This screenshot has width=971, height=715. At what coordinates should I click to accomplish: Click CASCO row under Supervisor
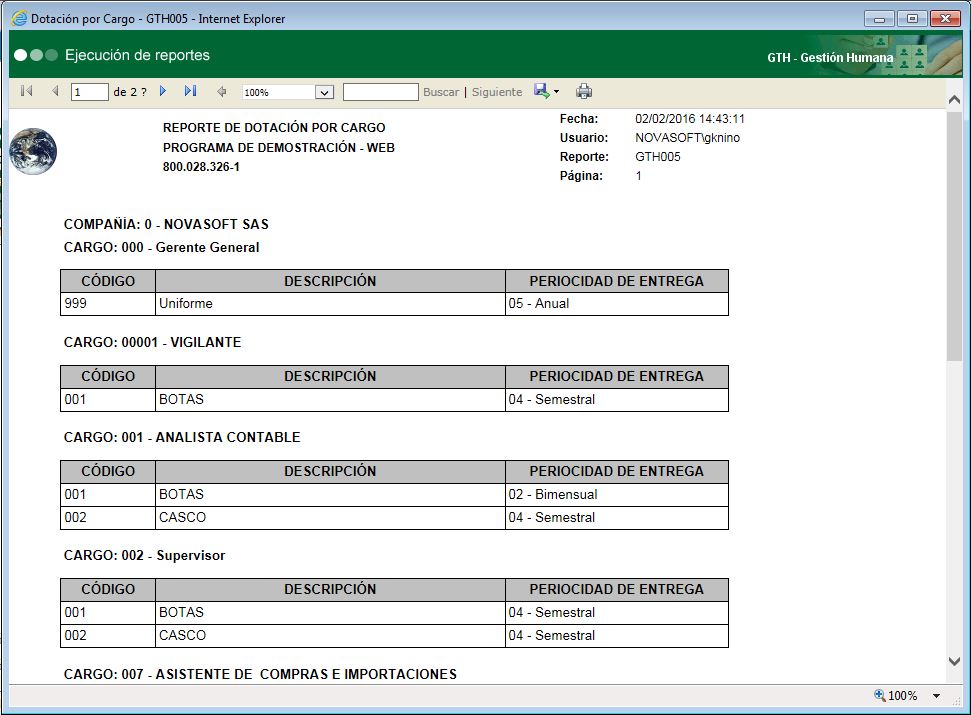coord(330,636)
